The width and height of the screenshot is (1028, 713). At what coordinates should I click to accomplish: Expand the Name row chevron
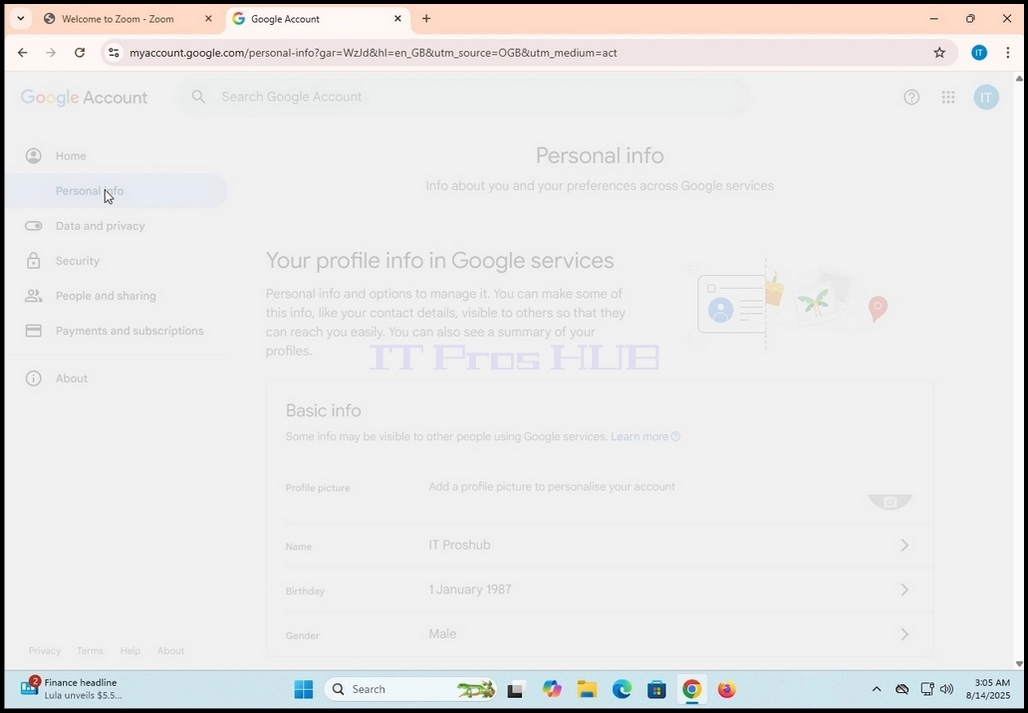(904, 545)
